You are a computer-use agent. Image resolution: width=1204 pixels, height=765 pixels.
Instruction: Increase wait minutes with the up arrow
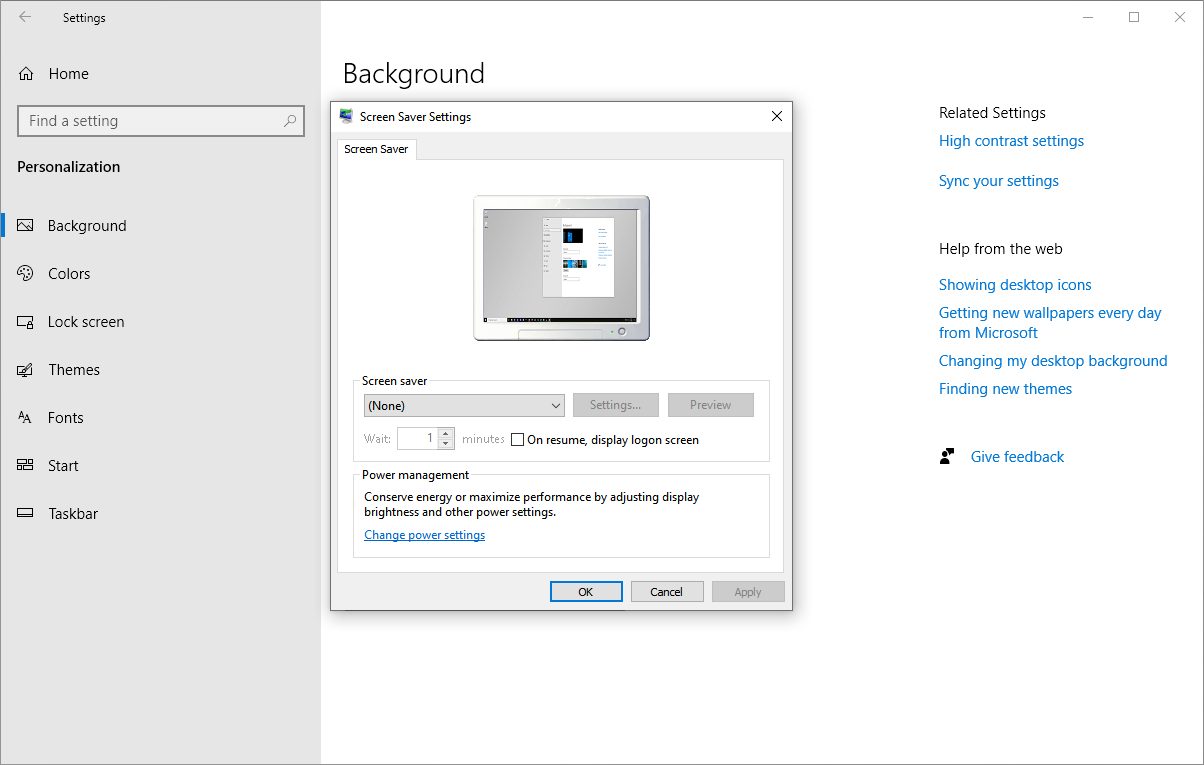point(445,433)
